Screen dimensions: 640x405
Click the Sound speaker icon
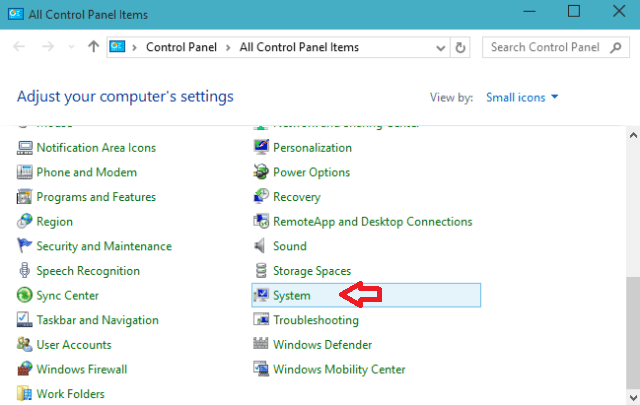pyautogui.click(x=260, y=246)
